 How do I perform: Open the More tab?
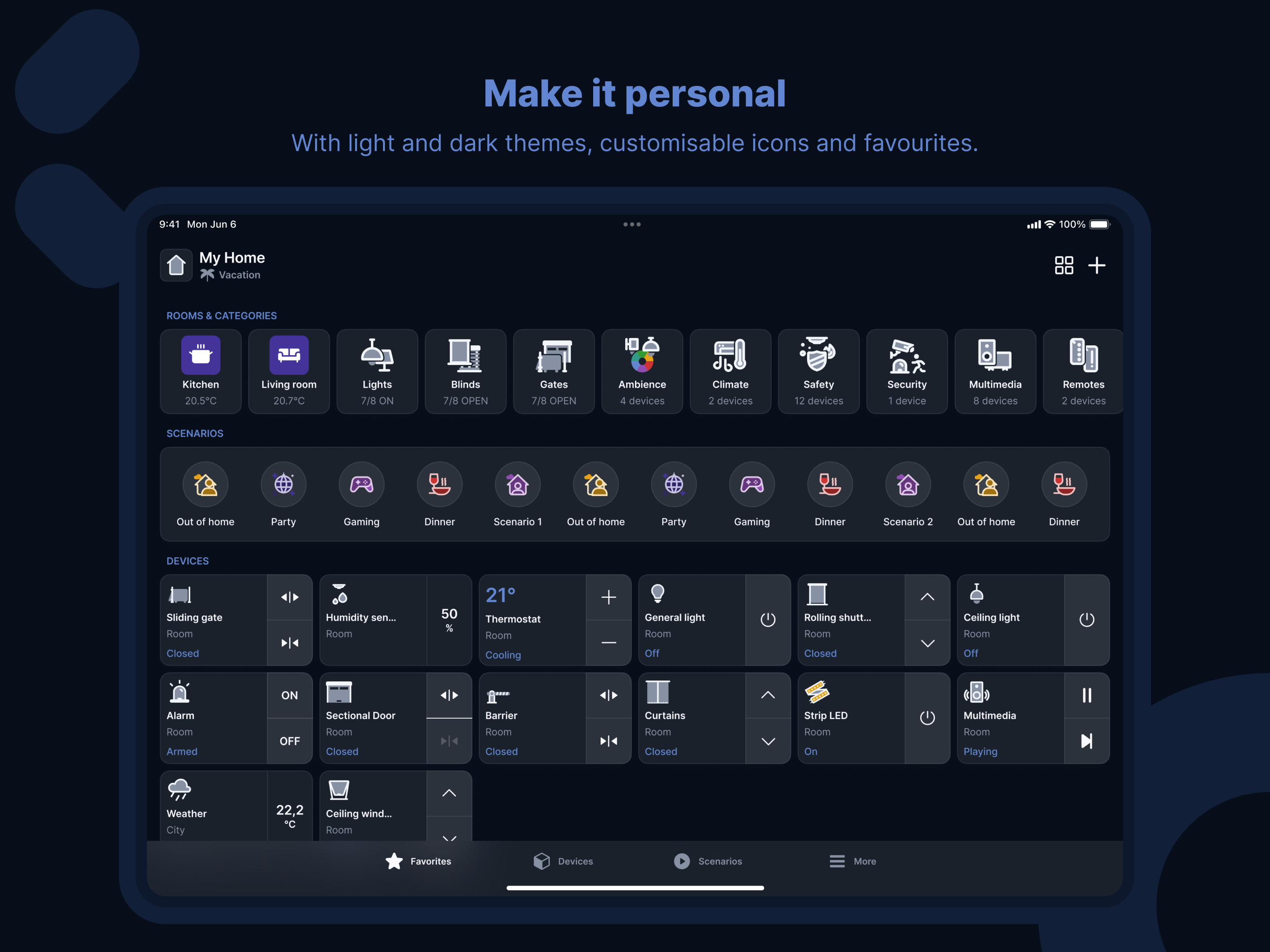(853, 861)
